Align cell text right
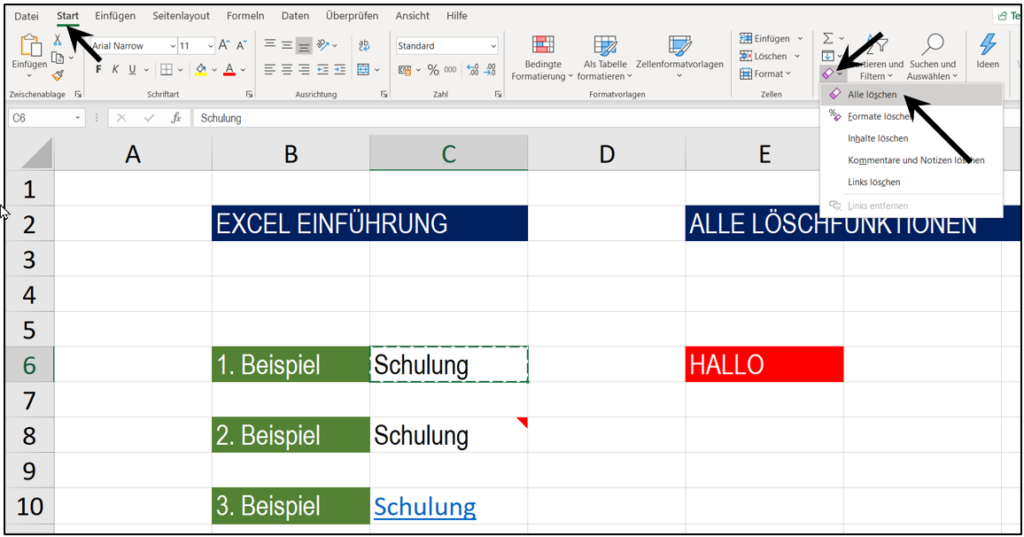The height and width of the screenshot is (537, 1024). click(x=304, y=69)
